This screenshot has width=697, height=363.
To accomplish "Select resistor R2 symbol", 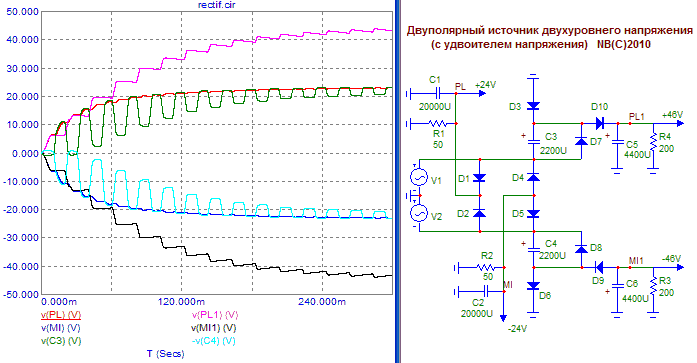I will 485,267.
